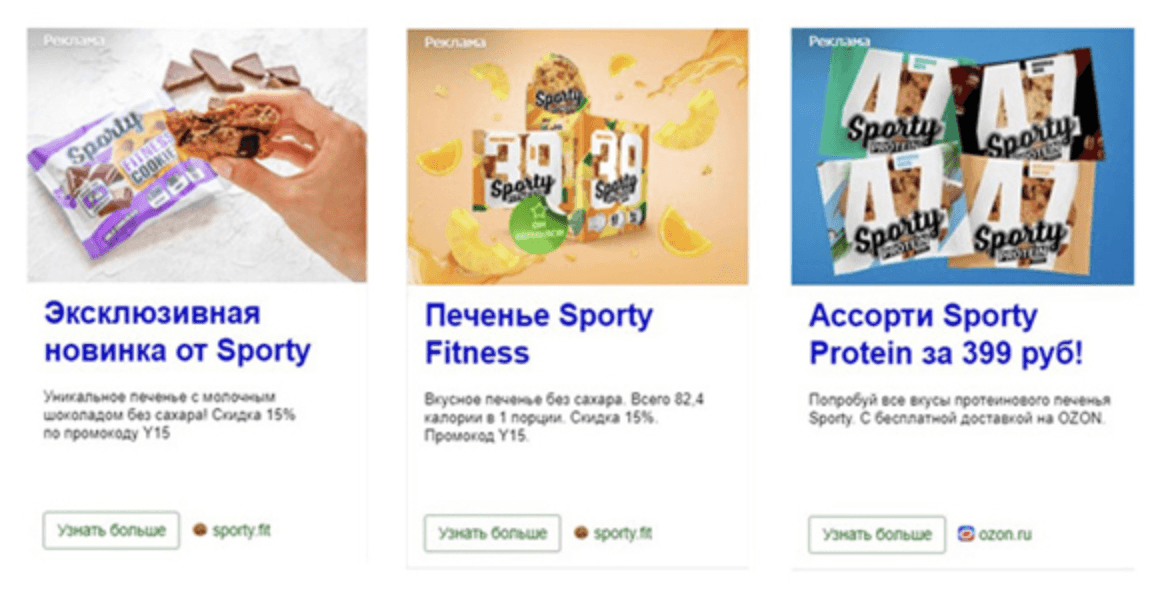Click the sporty.fit domain in middle ad
The image size is (1160, 590).
pyautogui.click(x=623, y=533)
